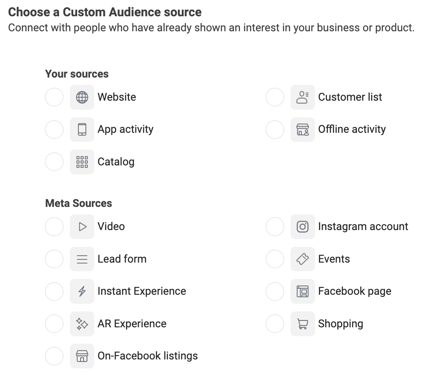The height and width of the screenshot is (383, 444).
Task: Click the phone icon for App activity
Action: (82, 129)
